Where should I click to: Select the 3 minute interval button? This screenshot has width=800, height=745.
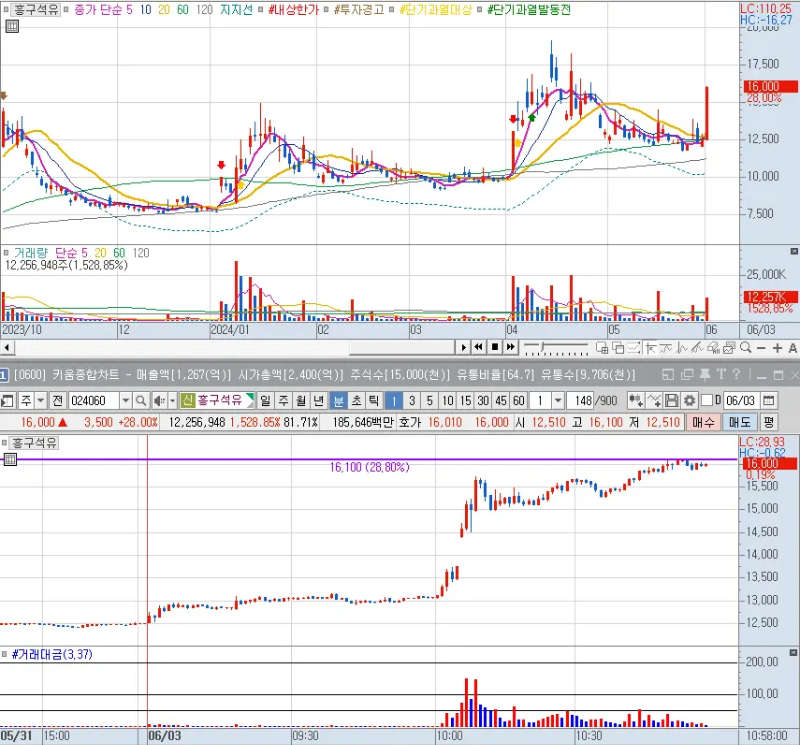pyautogui.click(x=412, y=401)
